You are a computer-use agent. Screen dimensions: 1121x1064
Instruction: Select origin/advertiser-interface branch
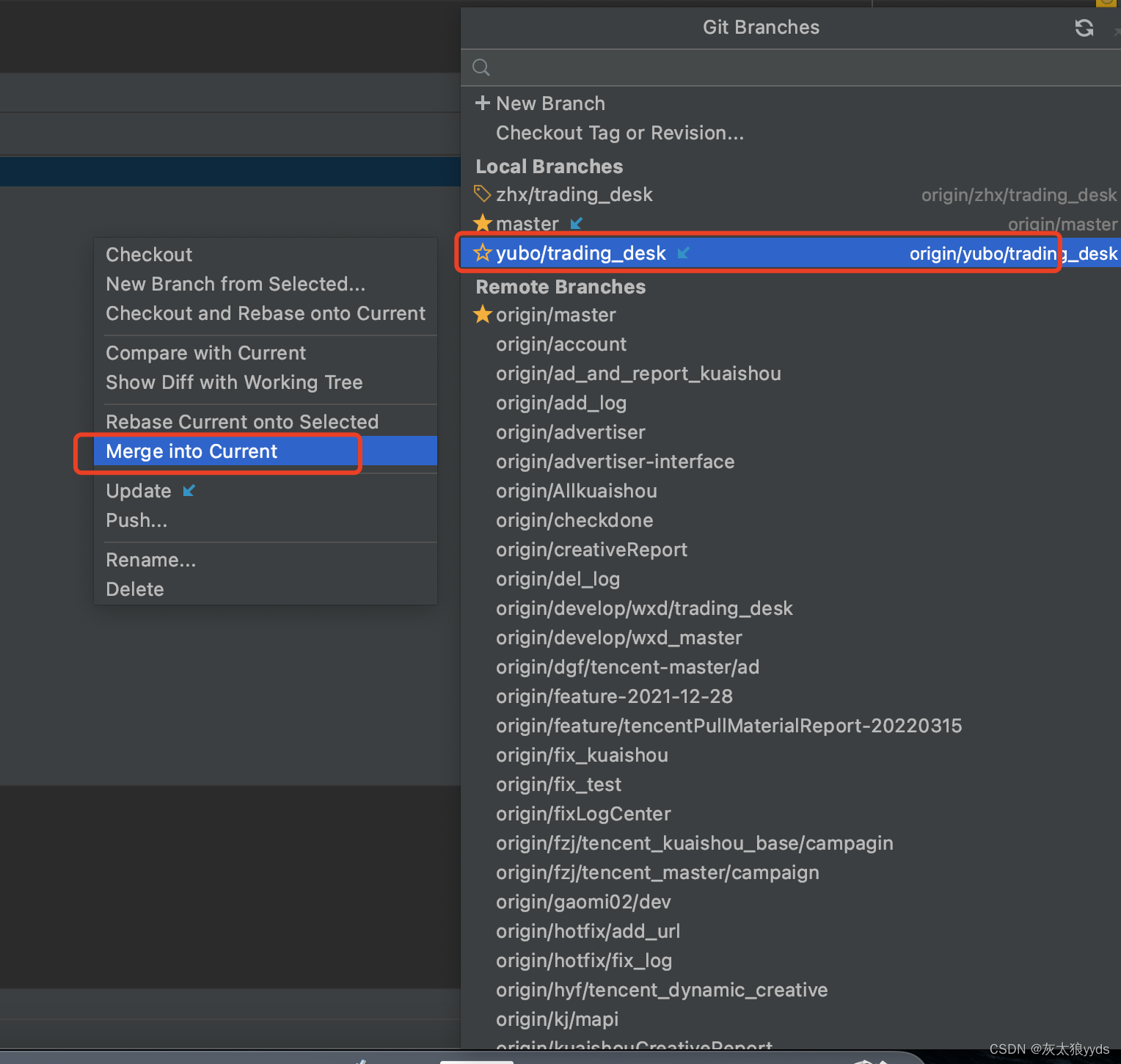click(x=615, y=462)
